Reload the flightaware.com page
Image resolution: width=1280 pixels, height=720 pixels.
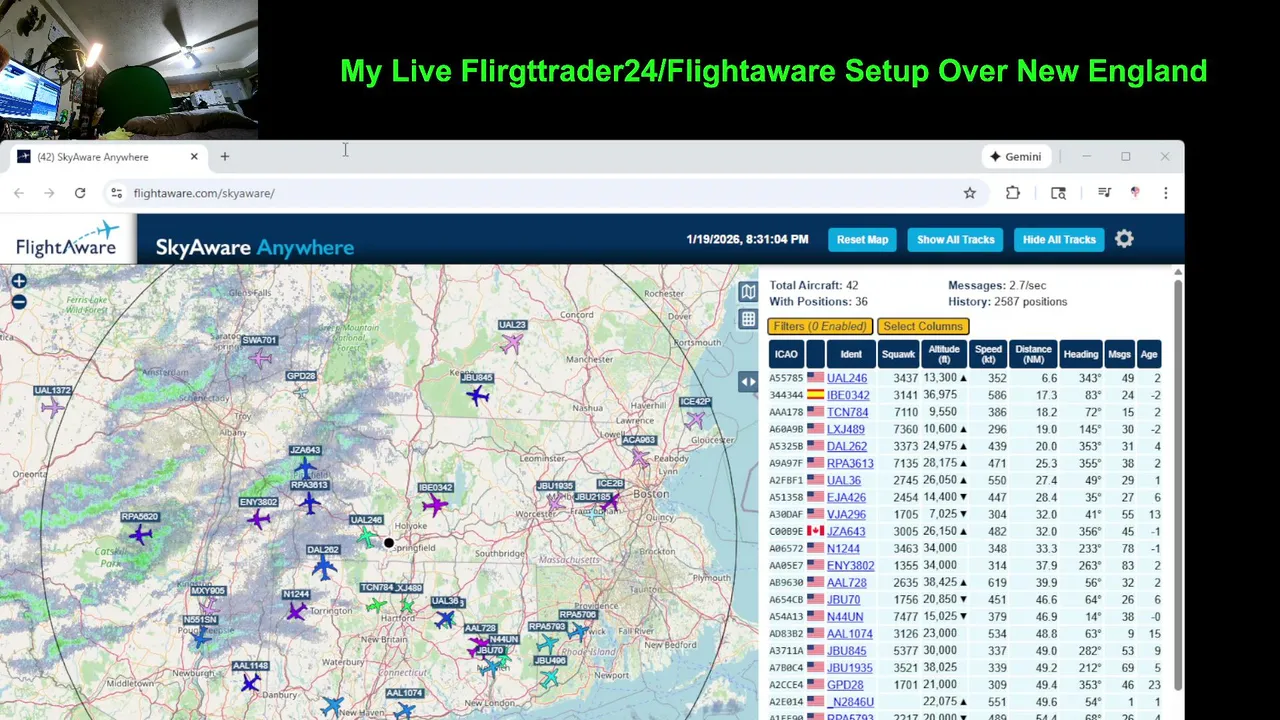[x=80, y=193]
